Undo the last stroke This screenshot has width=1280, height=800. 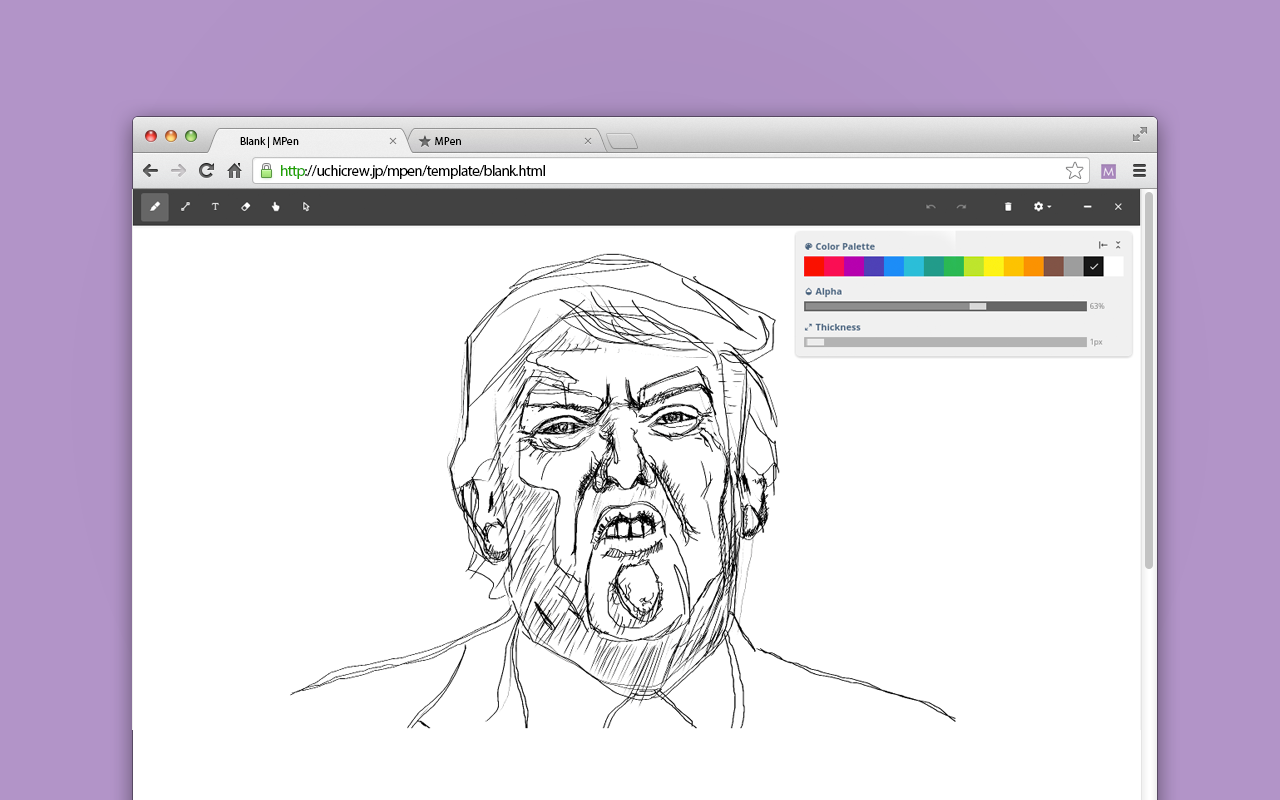[x=931, y=207]
